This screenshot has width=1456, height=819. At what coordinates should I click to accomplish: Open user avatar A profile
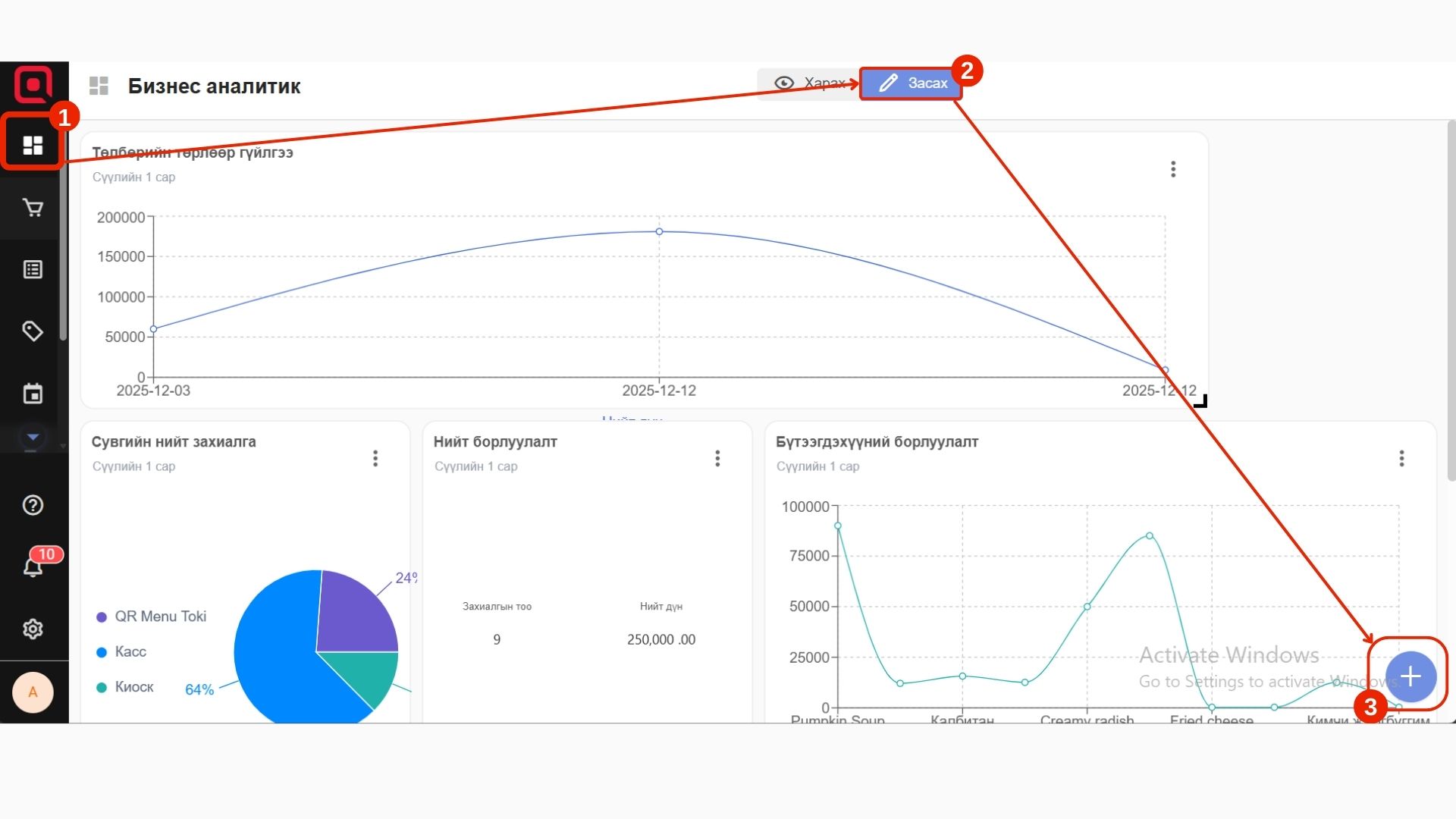(33, 692)
